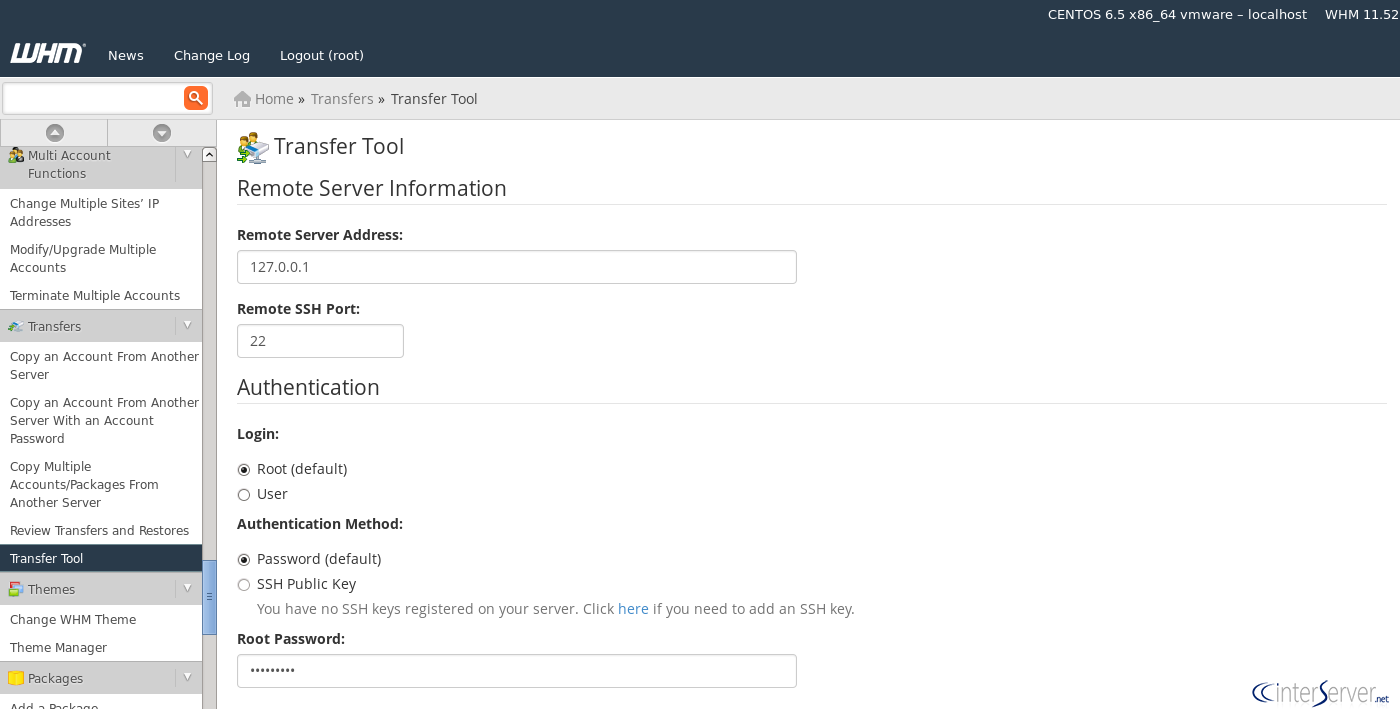The height and width of the screenshot is (709, 1400).
Task: Click the Remote Server Address input field
Action: (x=516, y=267)
